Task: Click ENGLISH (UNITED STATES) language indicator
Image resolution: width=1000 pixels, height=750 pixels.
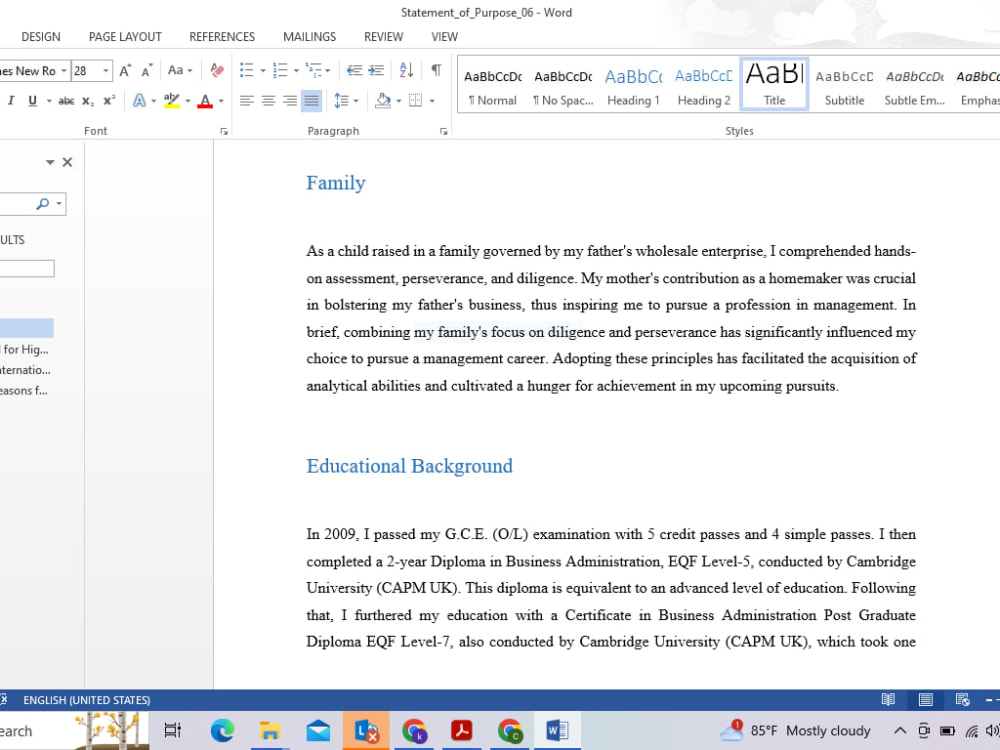Action: (87, 700)
